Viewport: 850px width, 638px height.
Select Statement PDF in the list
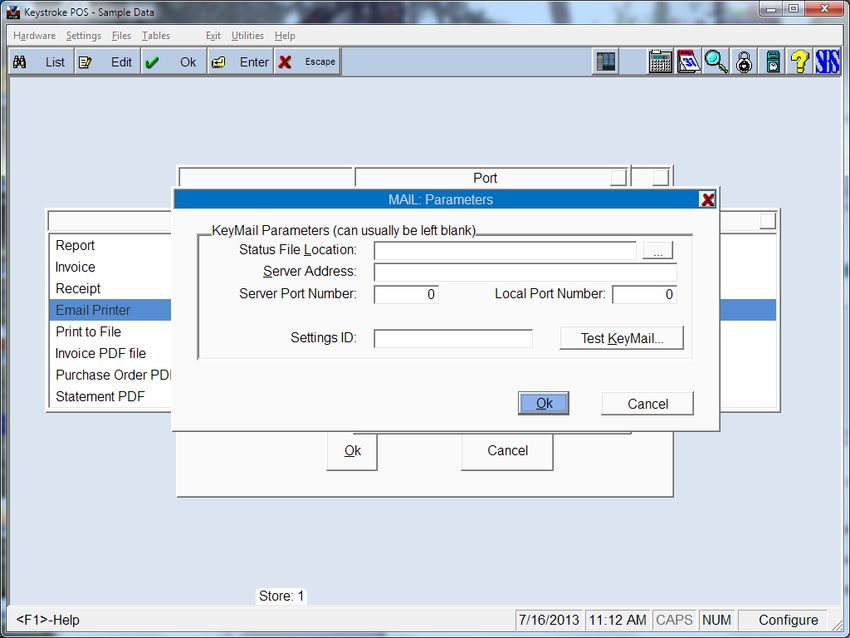[x=111, y=397]
